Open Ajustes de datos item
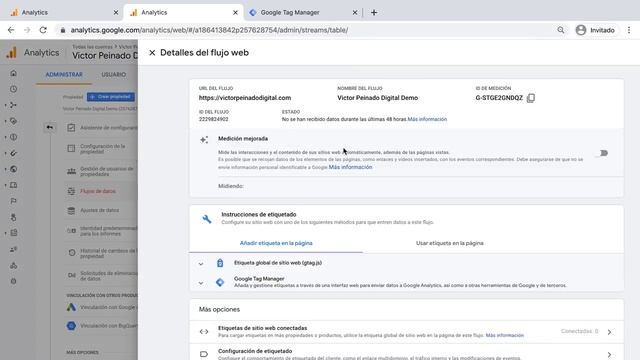The image size is (640, 360). (x=100, y=211)
